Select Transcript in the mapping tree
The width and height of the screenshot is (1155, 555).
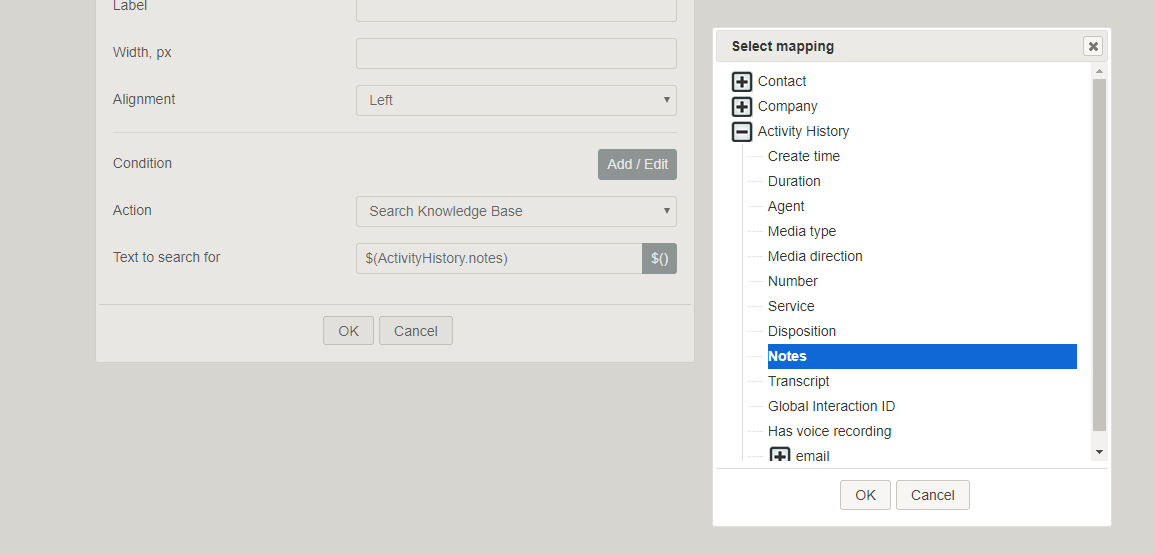point(798,381)
